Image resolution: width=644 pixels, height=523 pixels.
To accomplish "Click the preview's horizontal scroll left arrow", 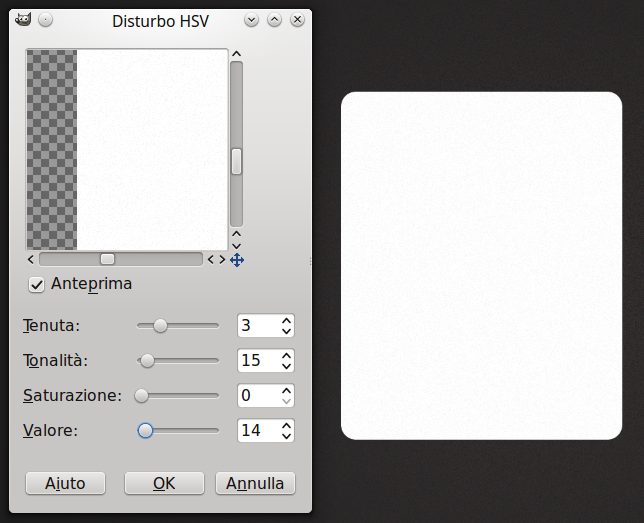I will pos(31,260).
